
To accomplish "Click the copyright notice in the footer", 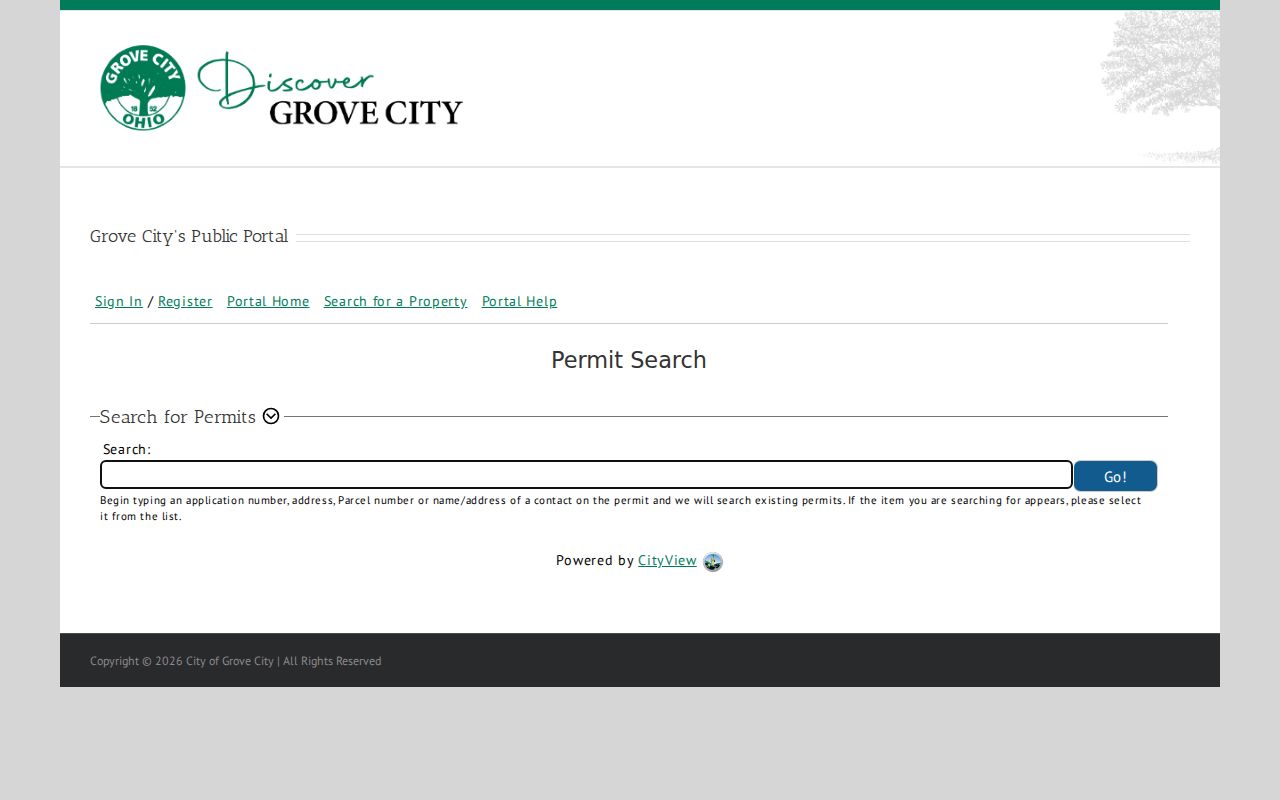I will click(236, 661).
